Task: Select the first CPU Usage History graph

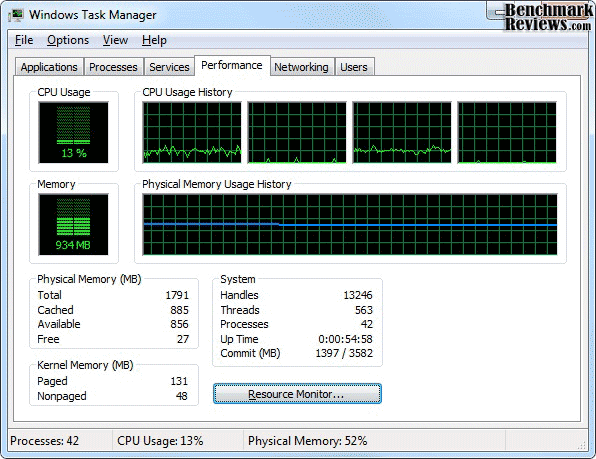Action: coord(192,132)
